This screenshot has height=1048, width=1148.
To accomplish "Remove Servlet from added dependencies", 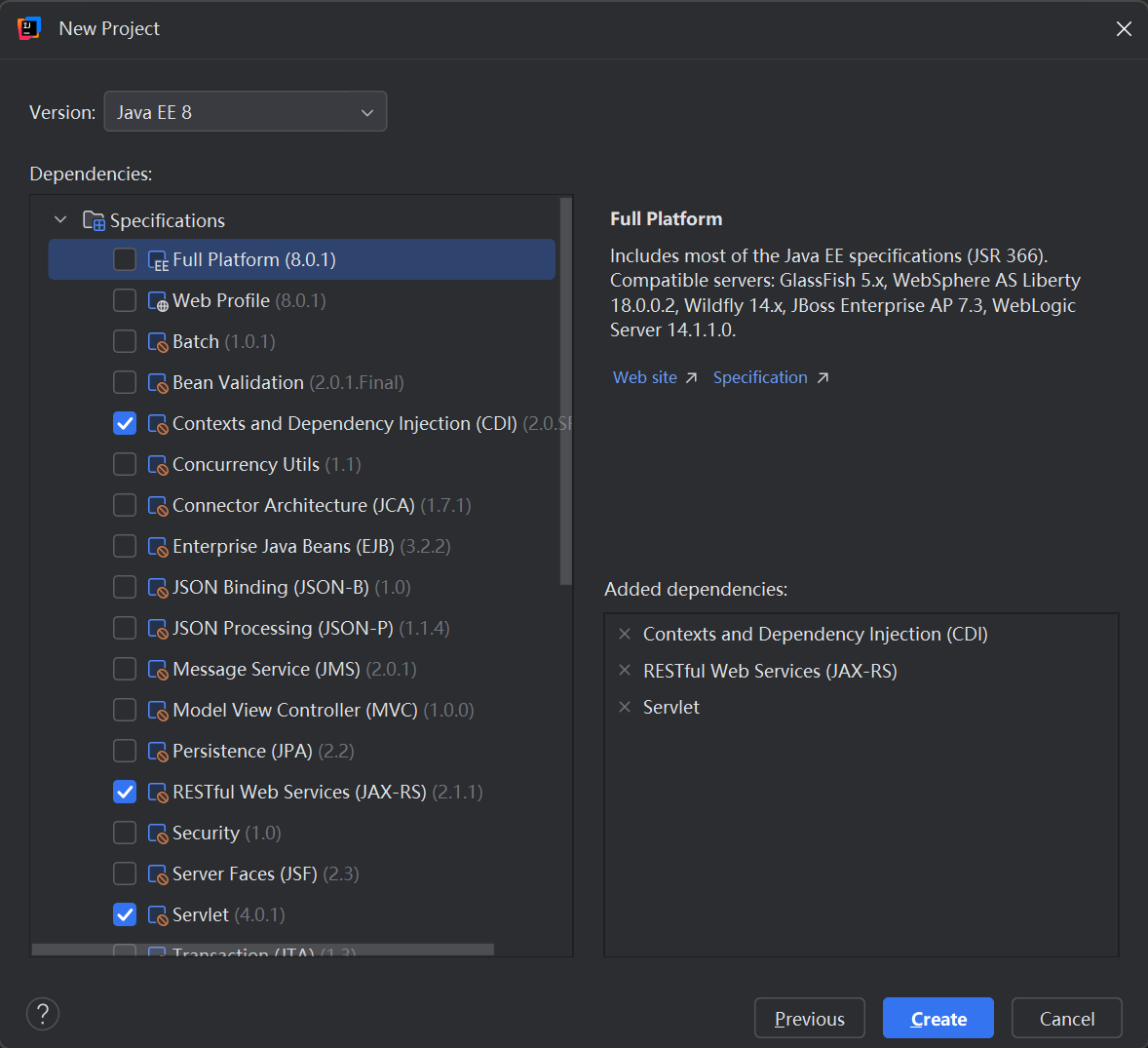I will (625, 707).
